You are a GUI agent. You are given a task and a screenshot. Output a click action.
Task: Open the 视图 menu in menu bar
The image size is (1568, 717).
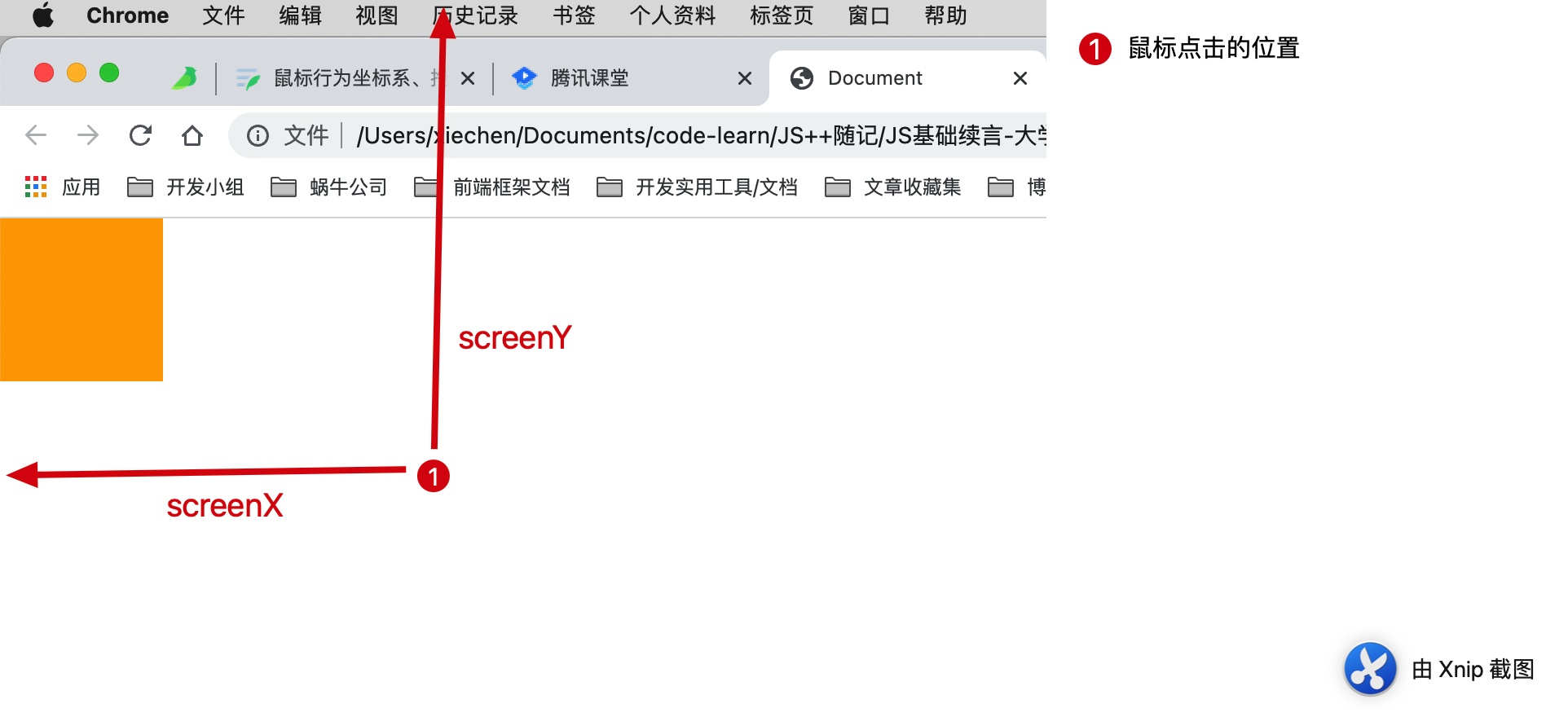coord(377,15)
